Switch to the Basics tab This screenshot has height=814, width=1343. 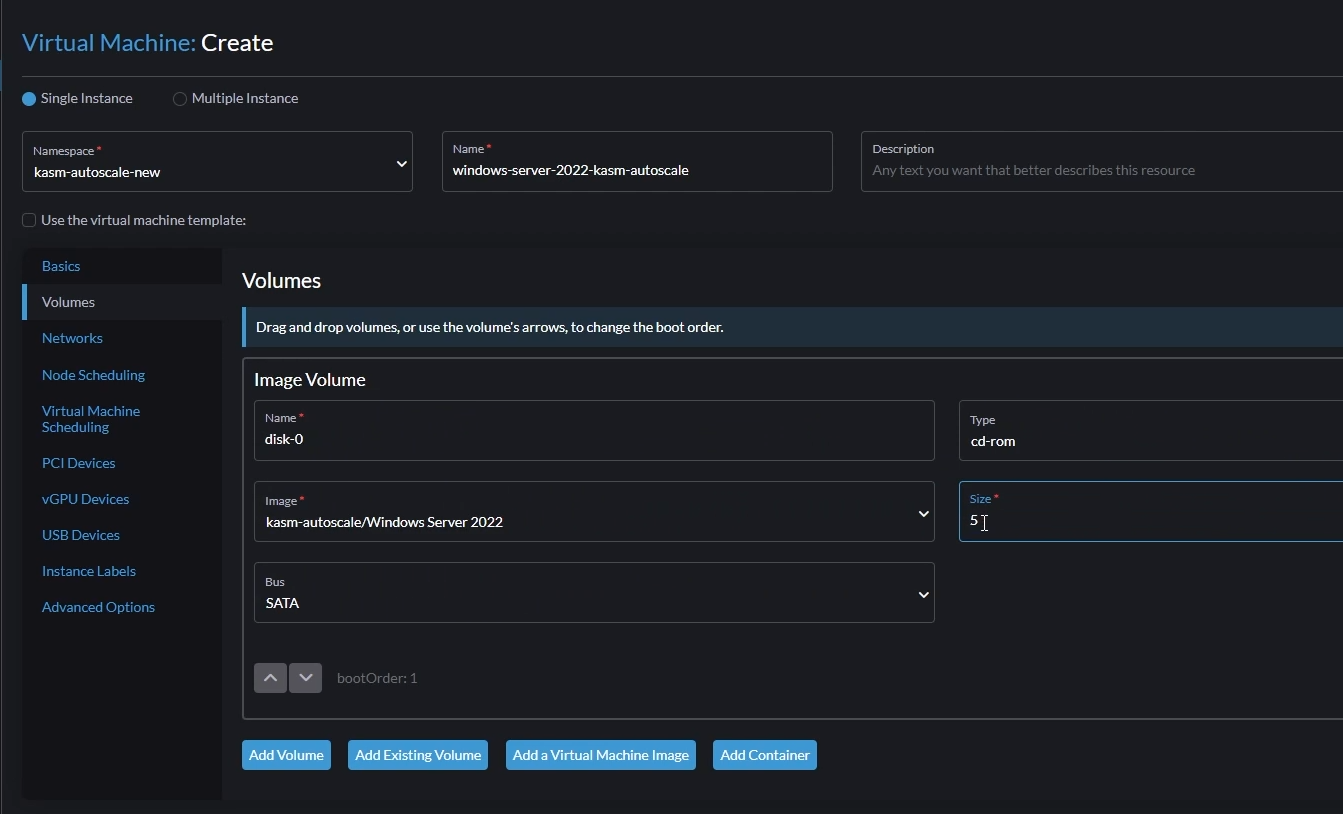click(x=61, y=266)
